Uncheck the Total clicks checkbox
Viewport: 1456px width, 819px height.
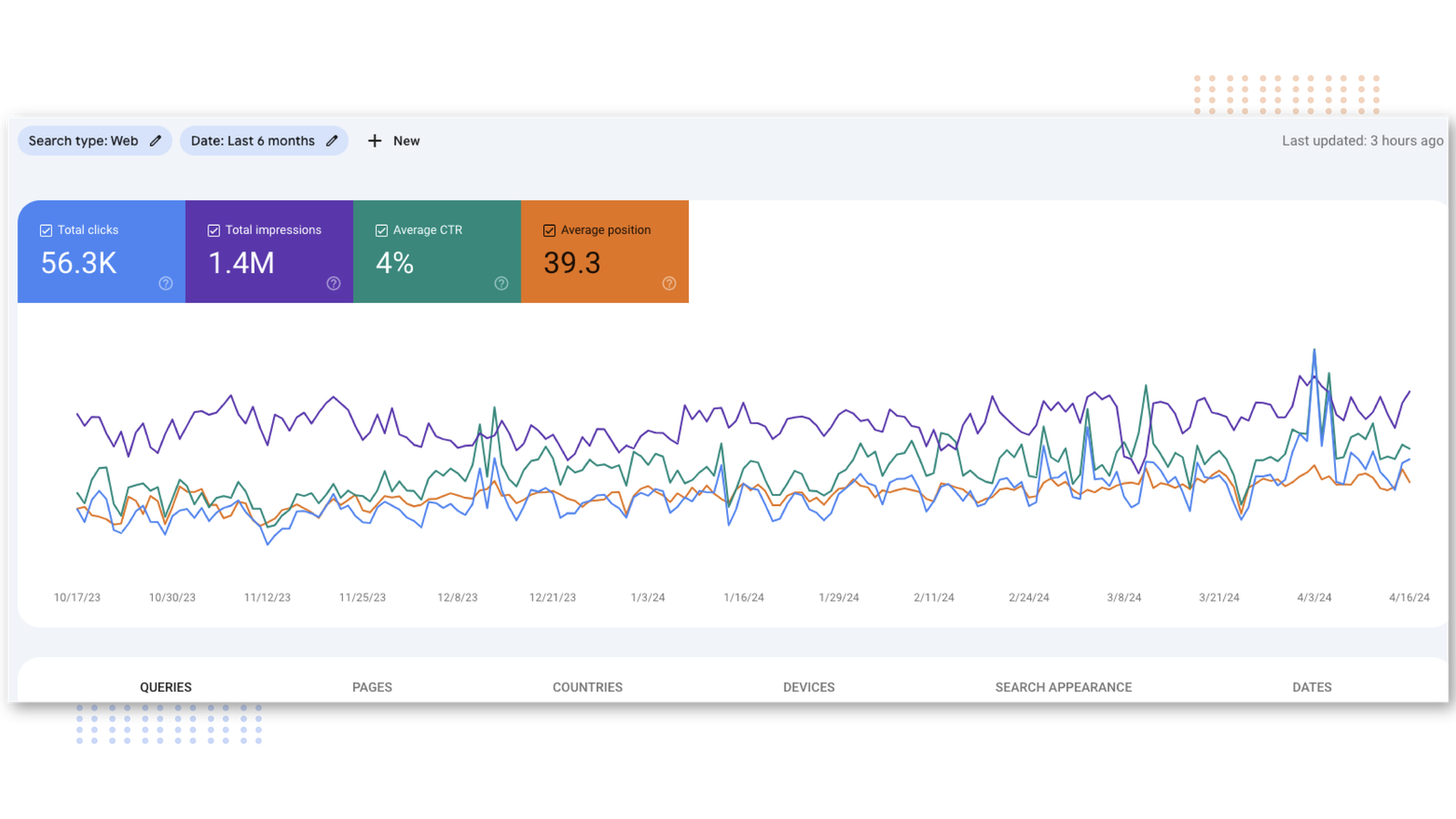coord(45,230)
